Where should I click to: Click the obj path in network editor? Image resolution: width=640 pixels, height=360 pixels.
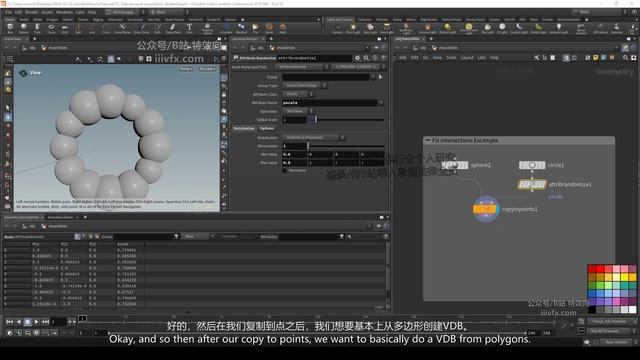click(419, 48)
